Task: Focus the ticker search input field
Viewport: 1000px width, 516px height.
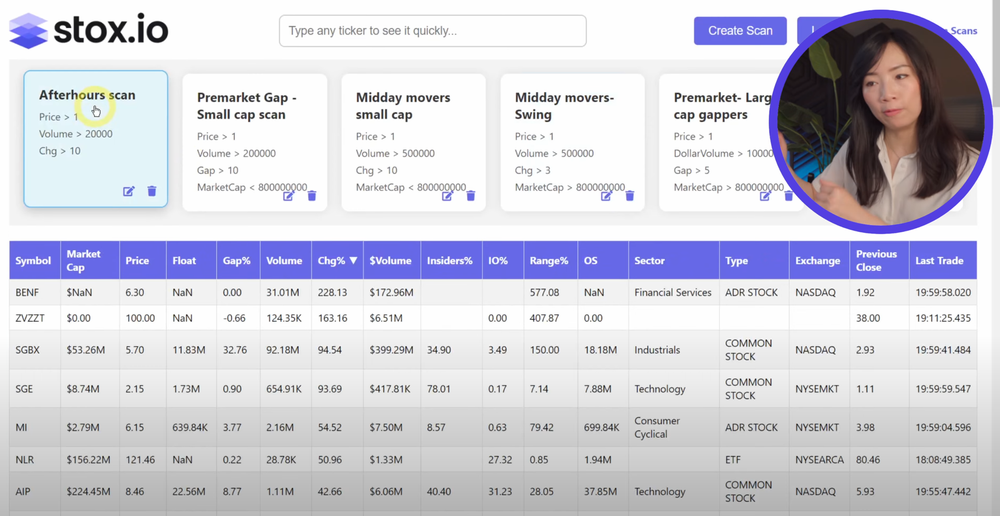Action: [432, 31]
